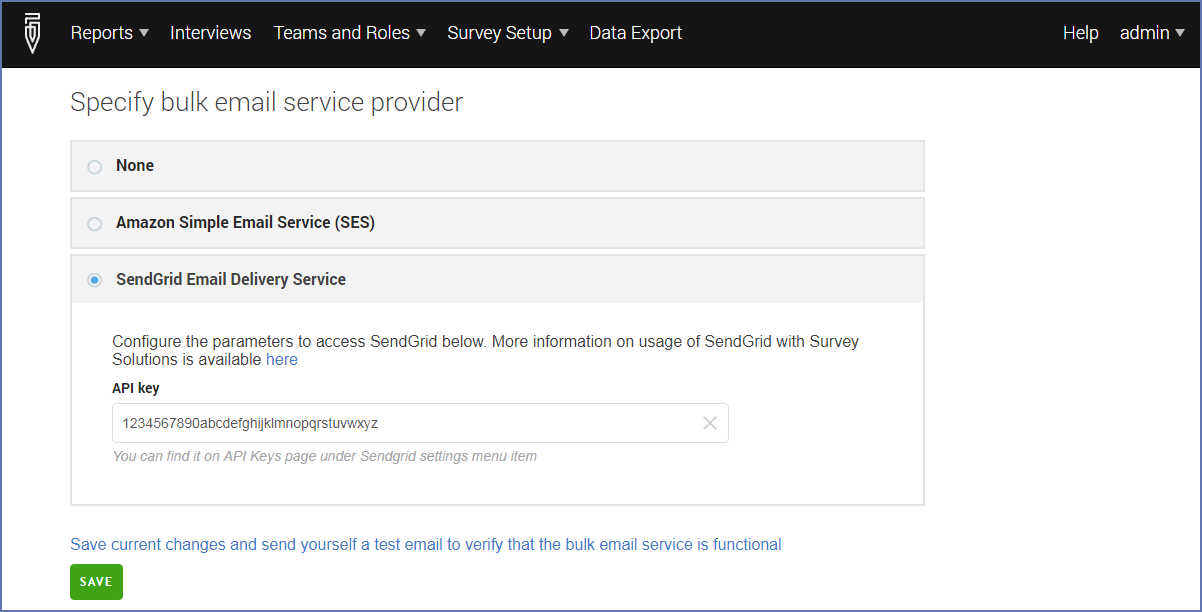The width and height of the screenshot is (1202, 612).
Task: Open the admin account menu
Action: (1152, 33)
